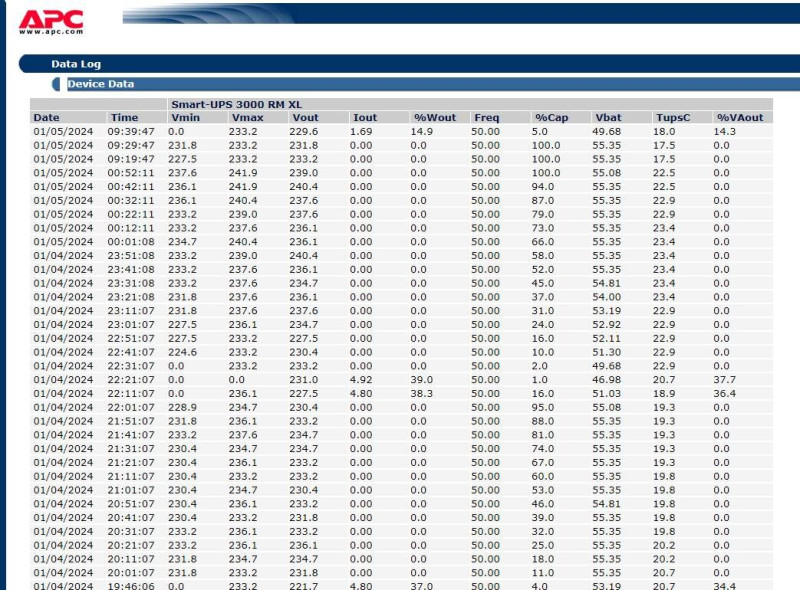Select the time 22:21:07 cell

(x=131, y=380)
